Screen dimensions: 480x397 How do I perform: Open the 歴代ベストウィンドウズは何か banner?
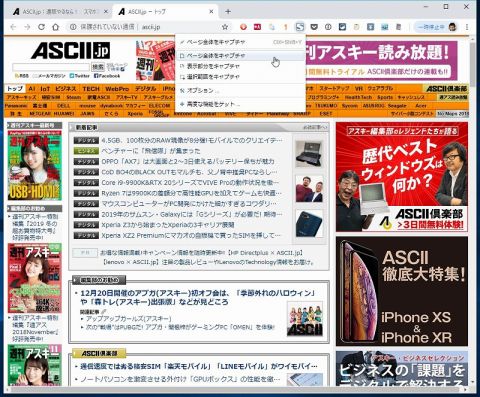click(402, 177)
